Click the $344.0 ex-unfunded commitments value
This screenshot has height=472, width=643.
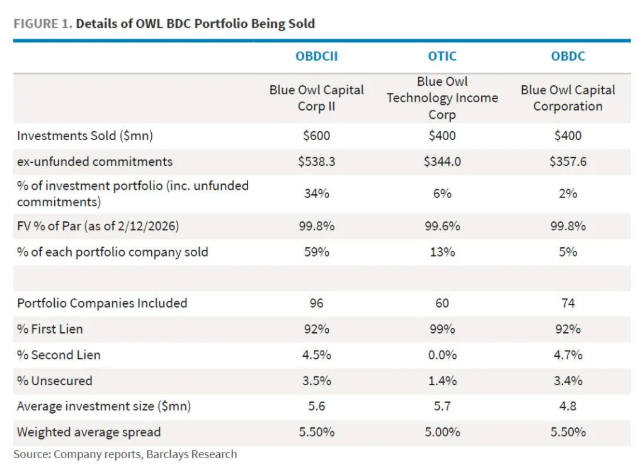pyautogui.click(x=443, y=159)
